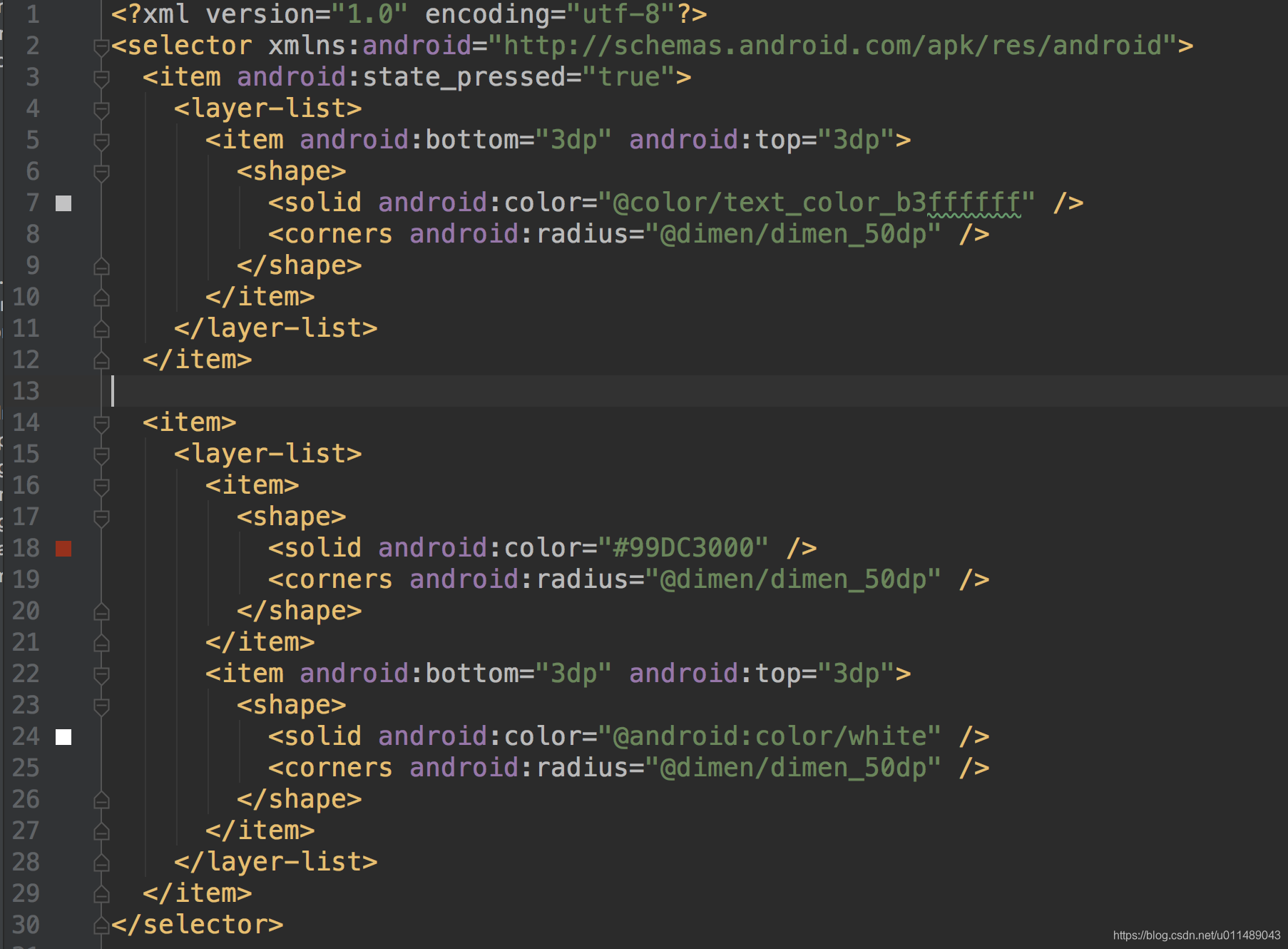
Task: Click the item fold end on line 21
Action: point(101,643)
